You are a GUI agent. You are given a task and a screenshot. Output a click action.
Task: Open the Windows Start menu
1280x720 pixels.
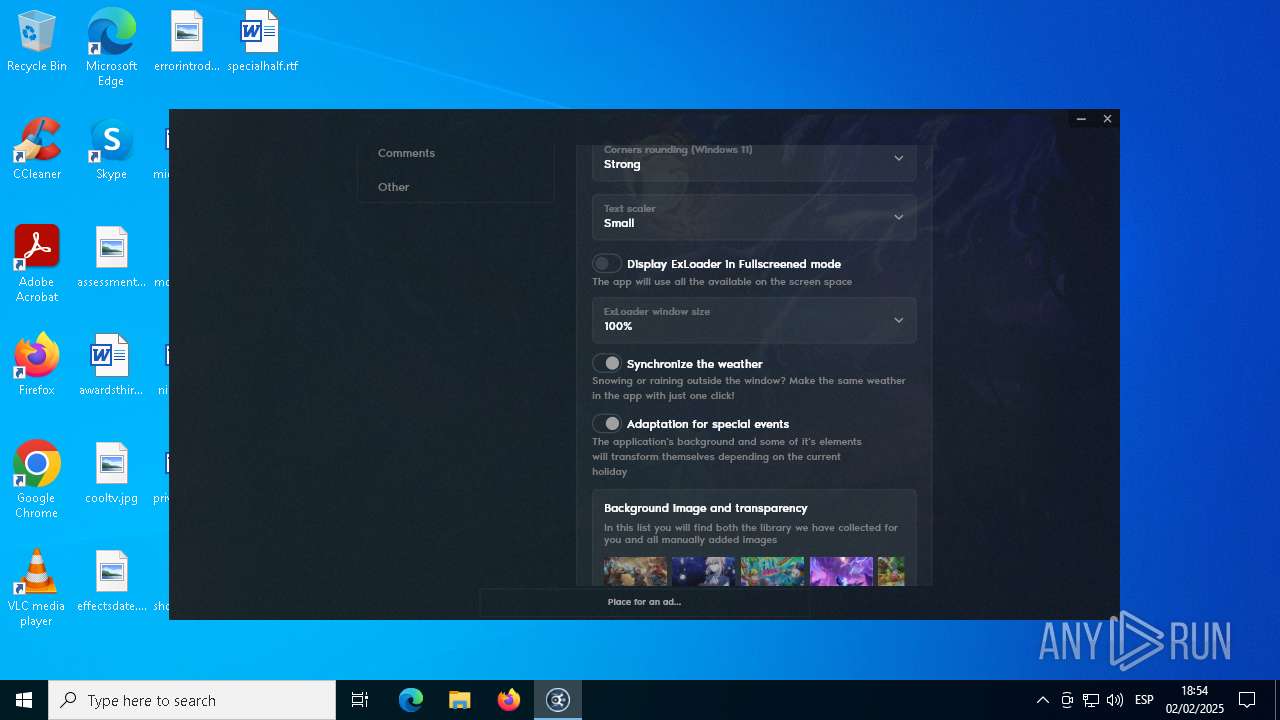coord(24,700)
